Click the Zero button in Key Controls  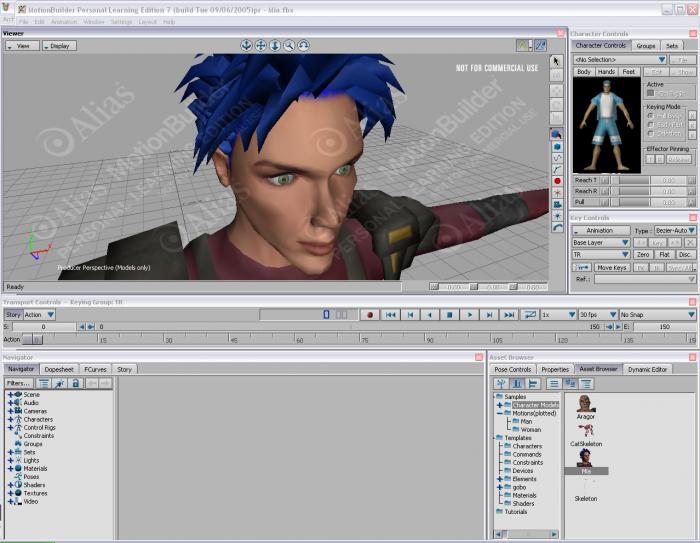643,254
